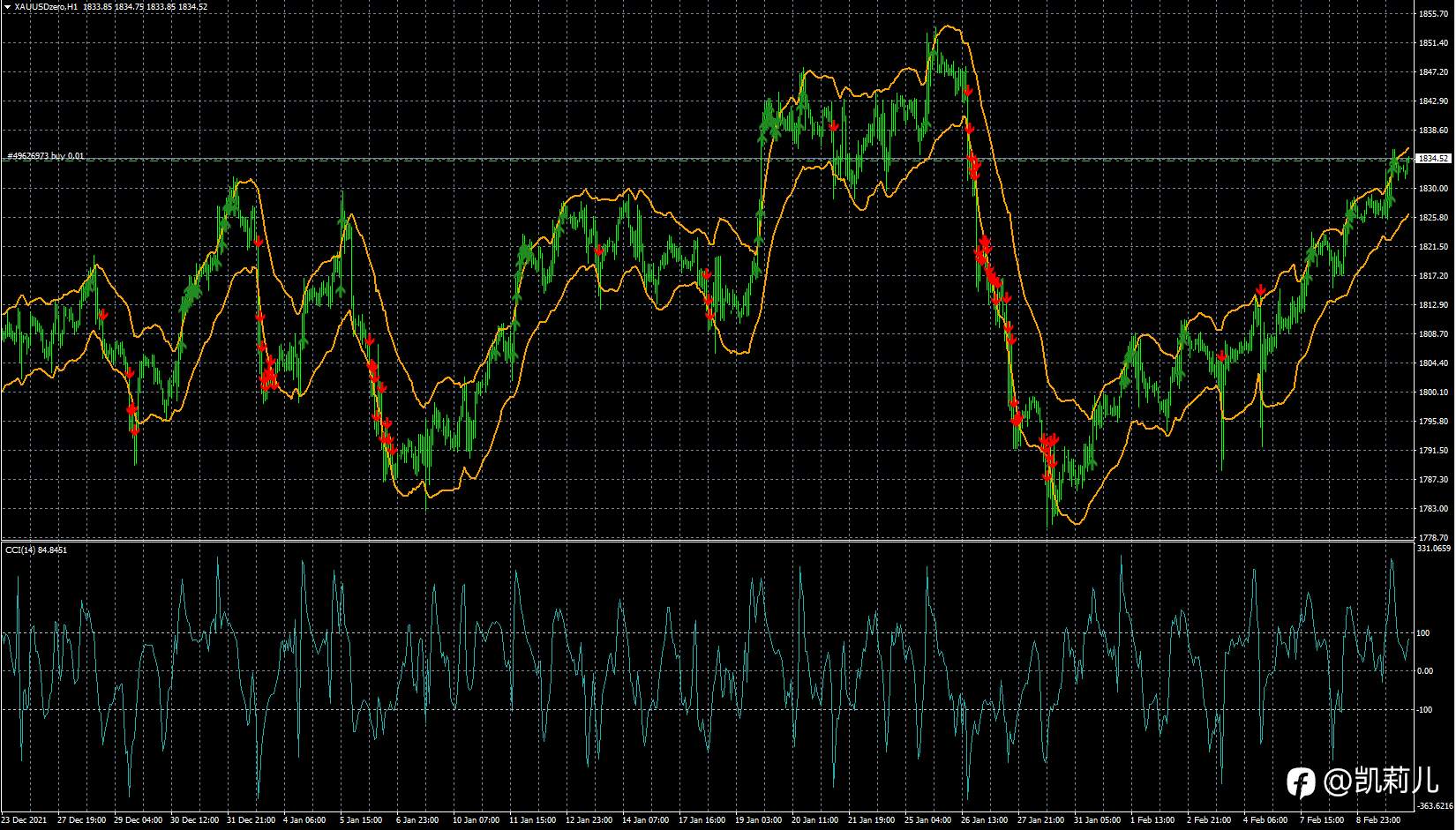Click the 1791.50 price axis label
Viewport: 1456px width, 830px height.
pos(1433,451)
